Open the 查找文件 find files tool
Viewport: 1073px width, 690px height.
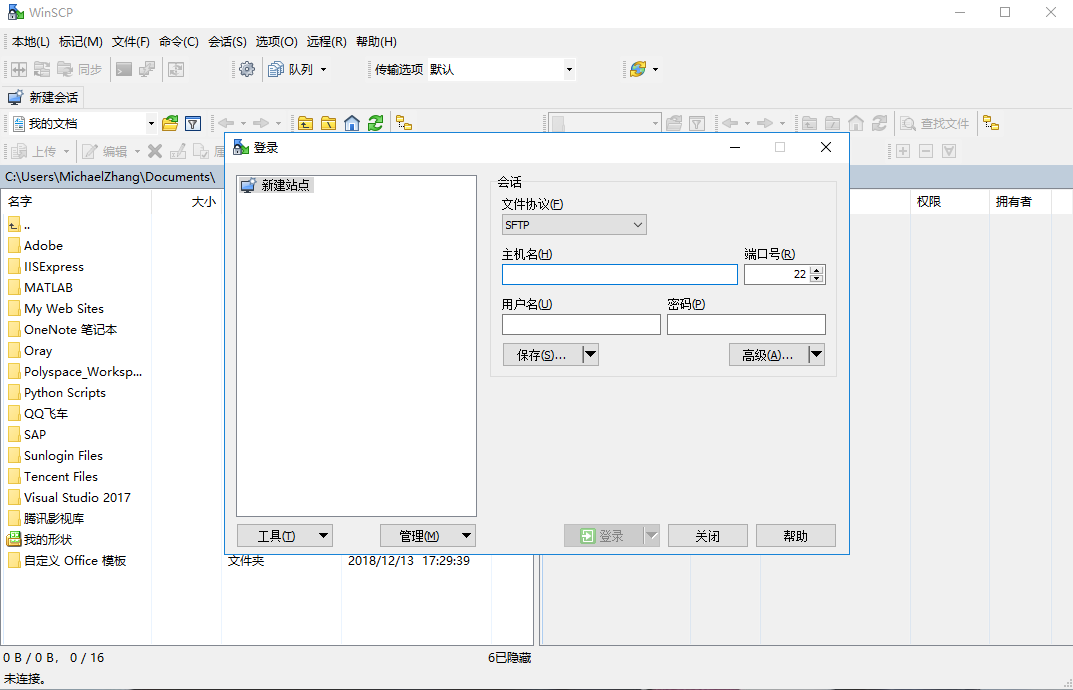(x=934, y=122)
